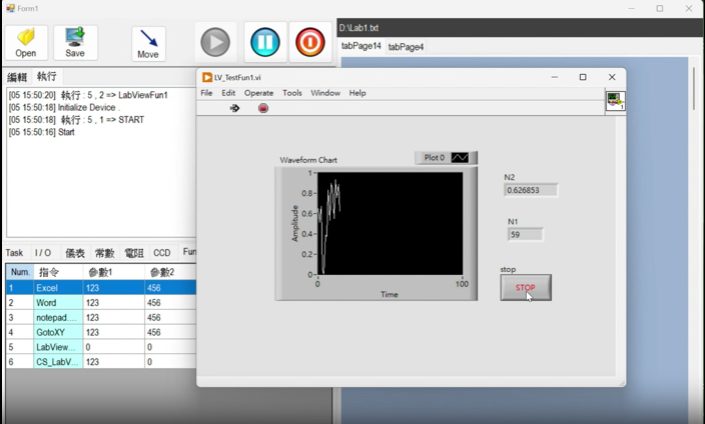The width and height of the screenshot is (705, 424).
Task: Open the Help menu
Action: (x=357, y=93)
